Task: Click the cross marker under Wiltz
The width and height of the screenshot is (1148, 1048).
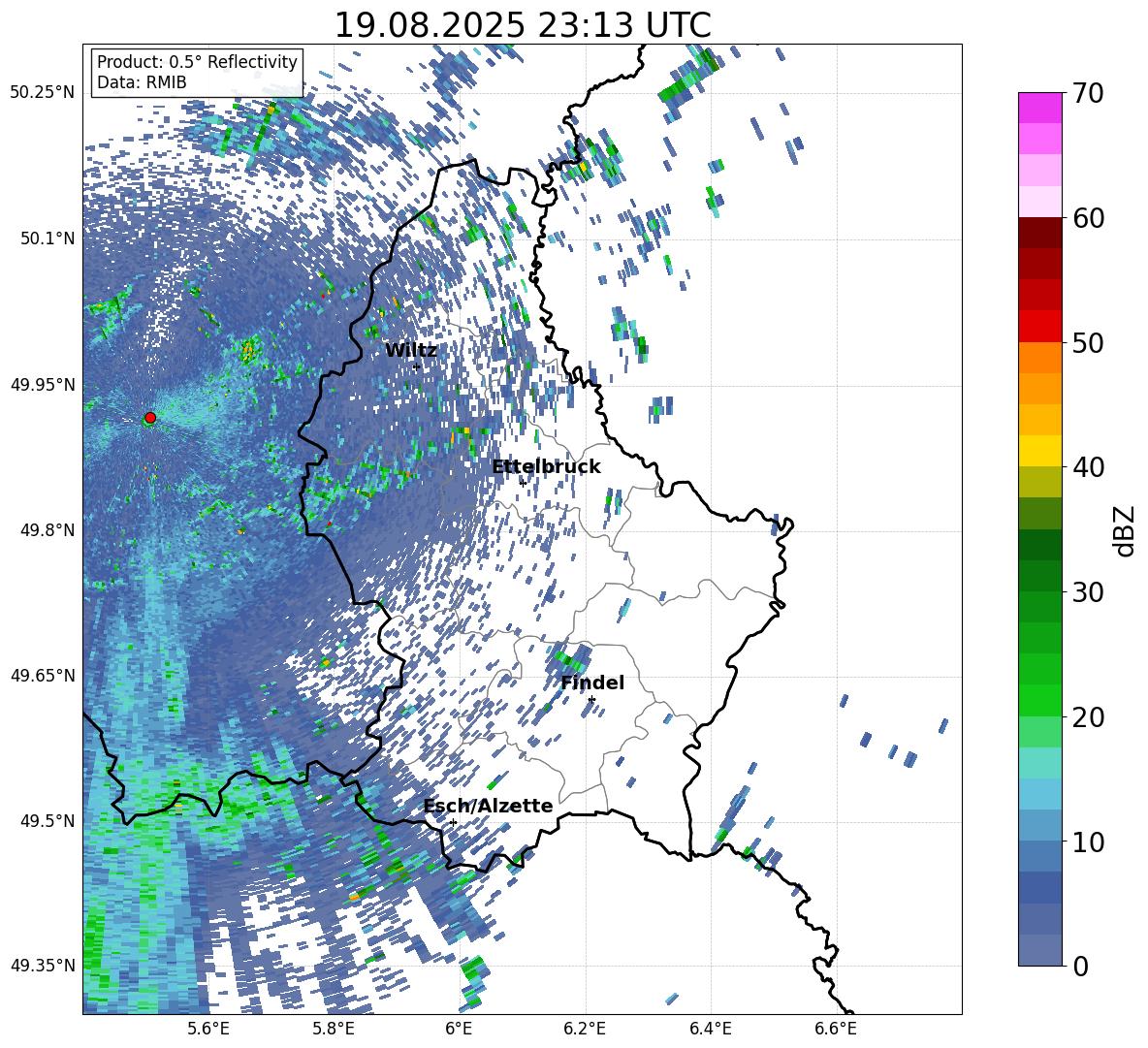Action: pos(416,367)
